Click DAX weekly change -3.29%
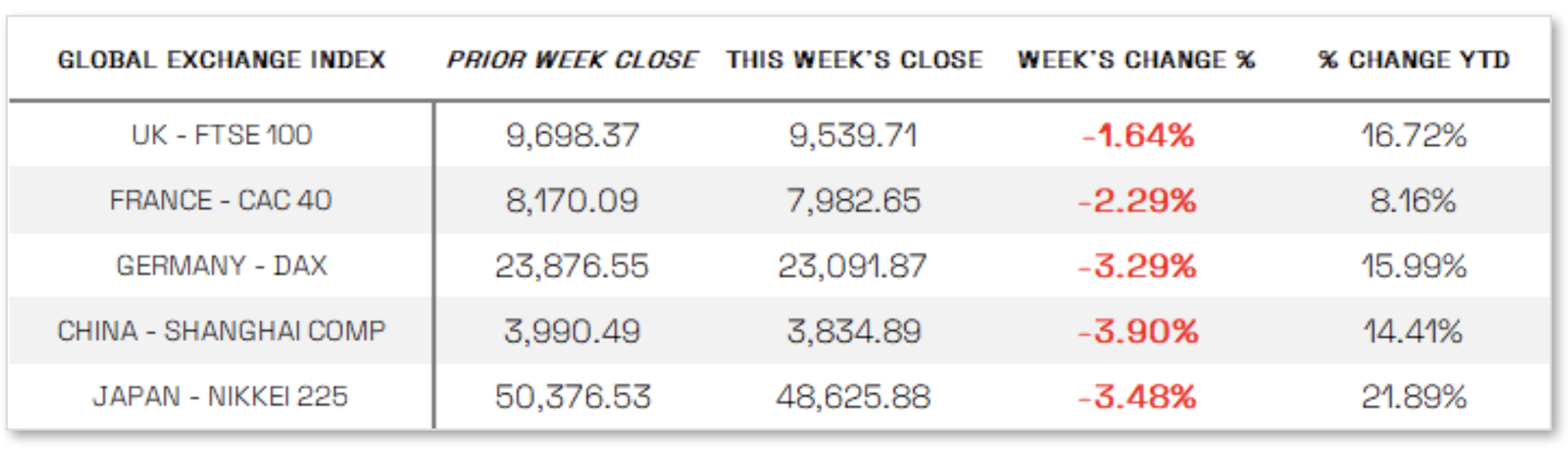Screen dimensions: 1568x449 (x=1137, y=266)
